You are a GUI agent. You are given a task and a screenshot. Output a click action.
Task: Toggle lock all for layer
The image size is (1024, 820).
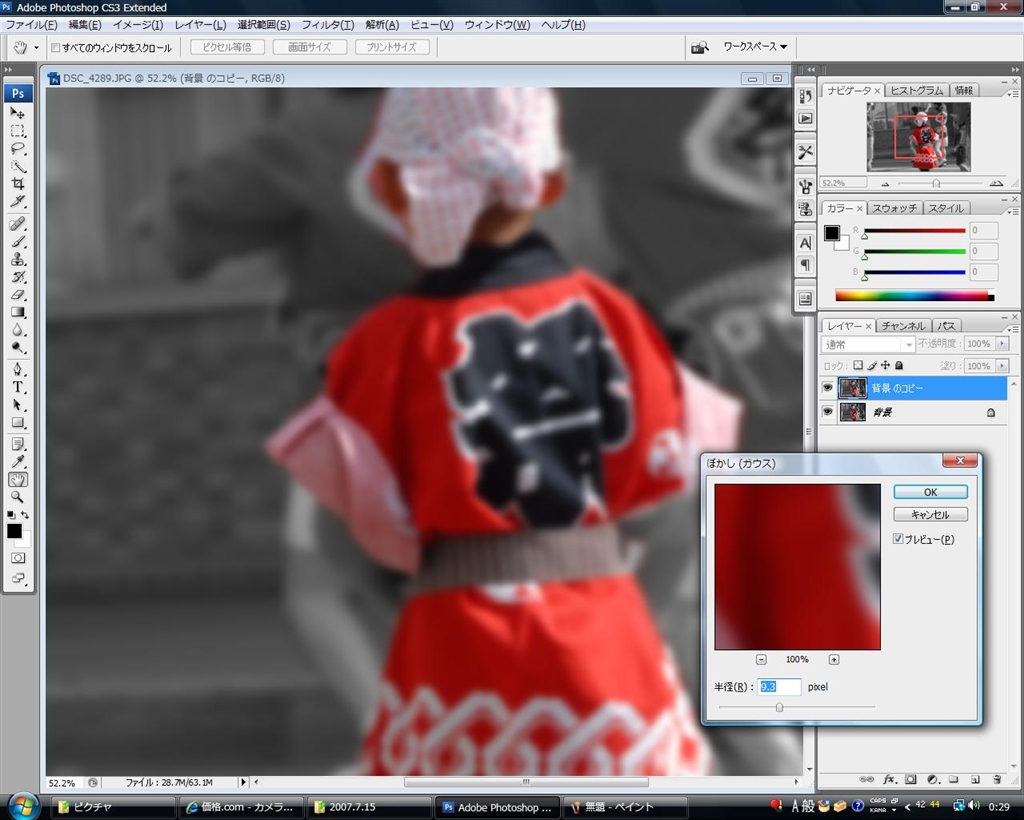[x=899, y=366]
